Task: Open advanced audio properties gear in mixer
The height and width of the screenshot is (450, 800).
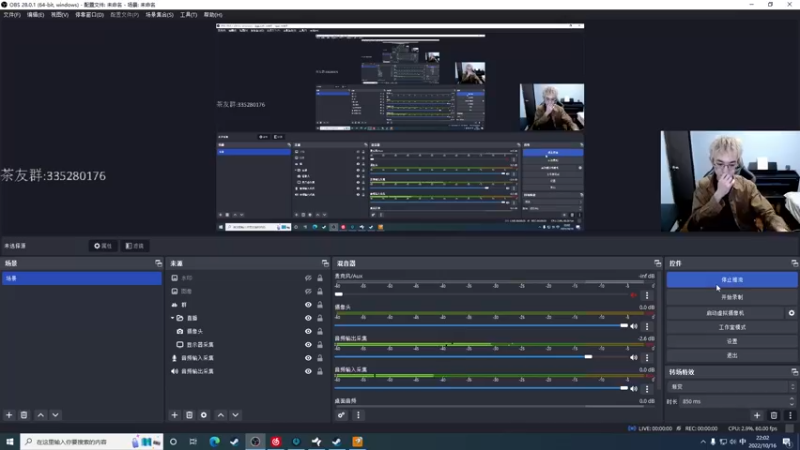Action: [x=341, y=415]
